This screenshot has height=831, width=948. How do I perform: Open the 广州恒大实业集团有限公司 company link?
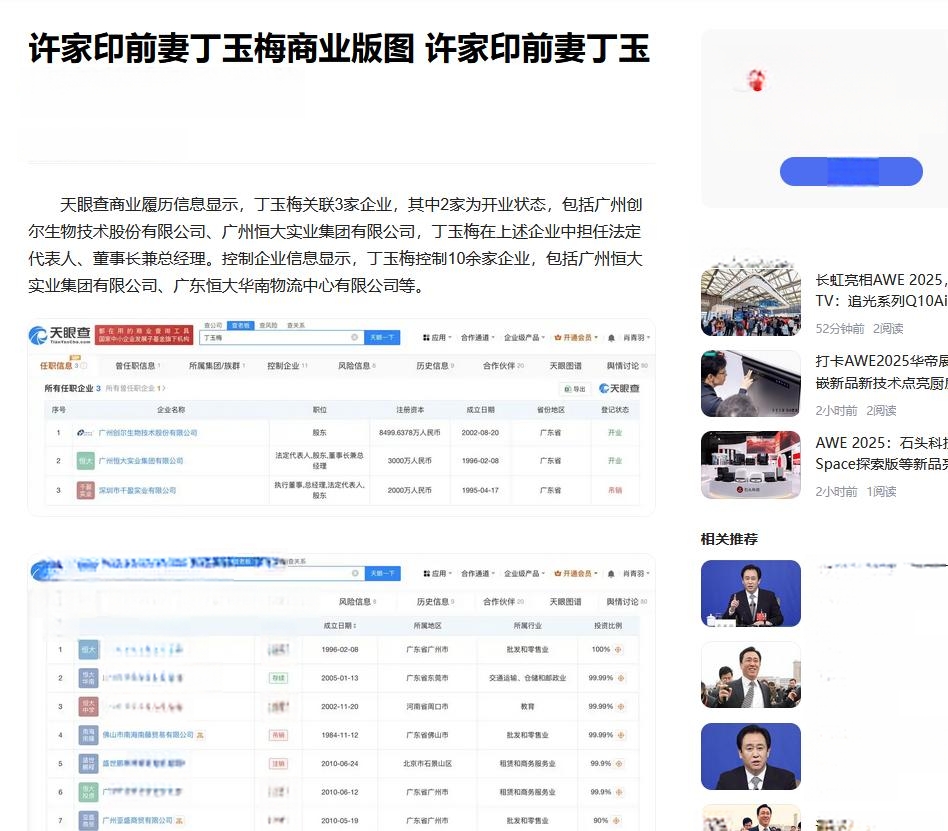click(141, 461)
